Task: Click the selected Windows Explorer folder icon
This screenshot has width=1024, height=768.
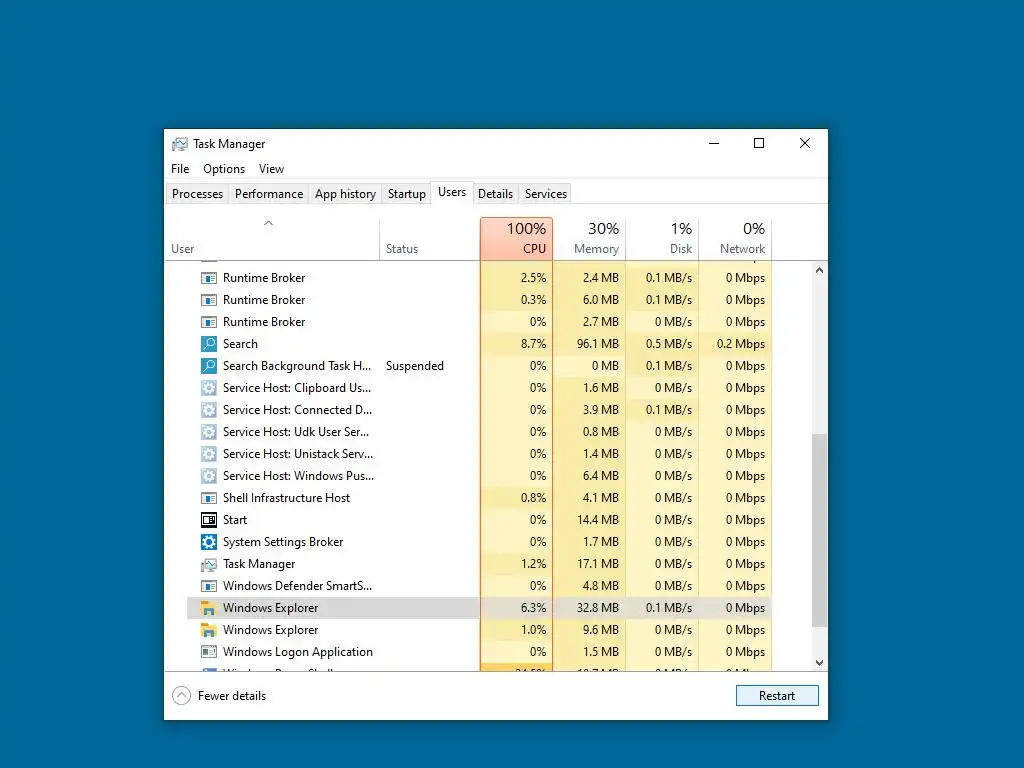Action: 208,608
